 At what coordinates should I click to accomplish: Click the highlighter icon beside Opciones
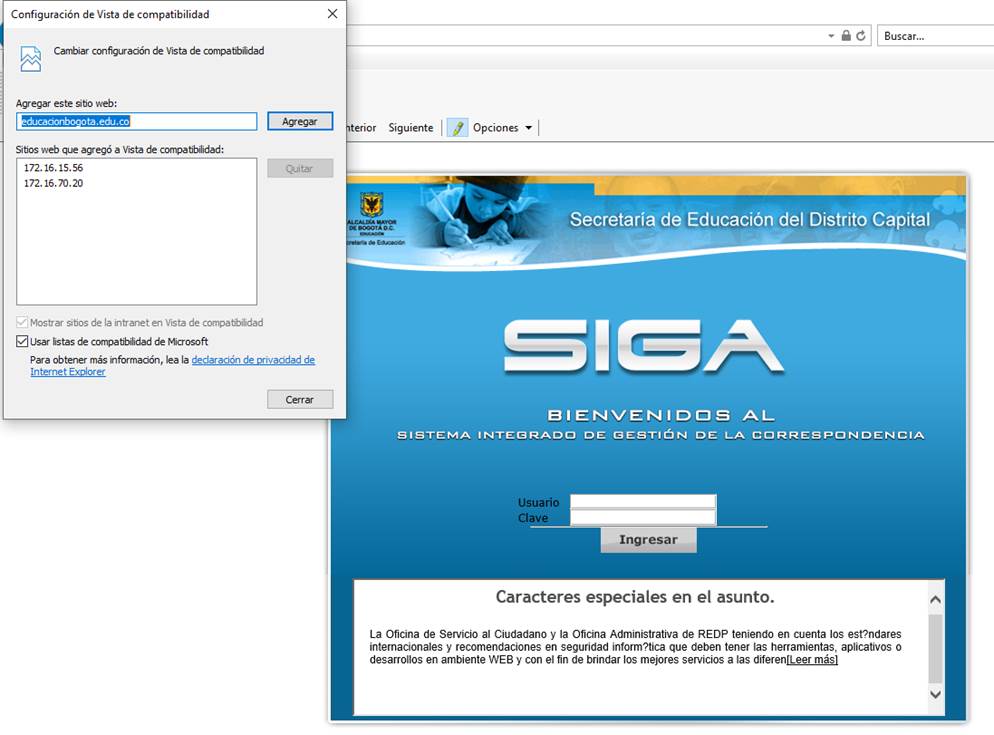[457, 127]
